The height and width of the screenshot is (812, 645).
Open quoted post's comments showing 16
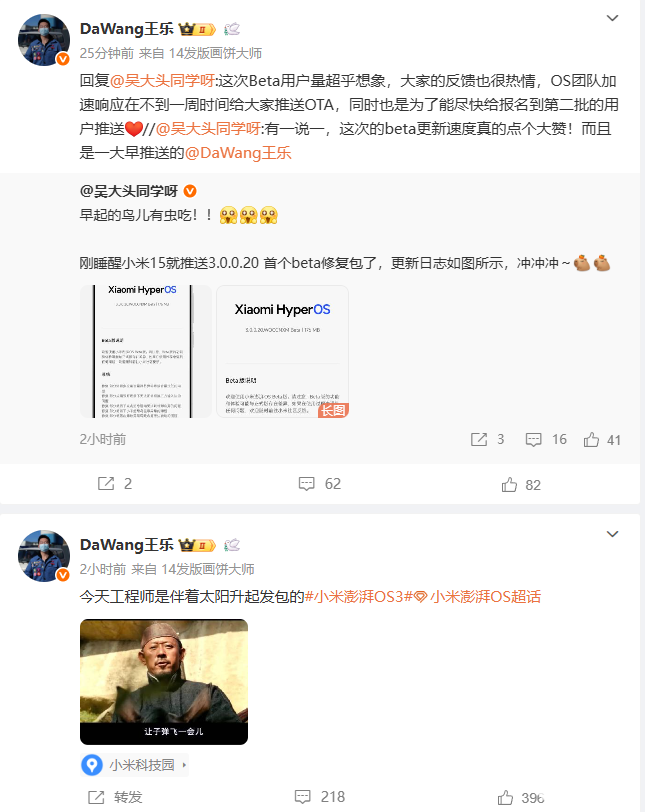tap(533, 440)
